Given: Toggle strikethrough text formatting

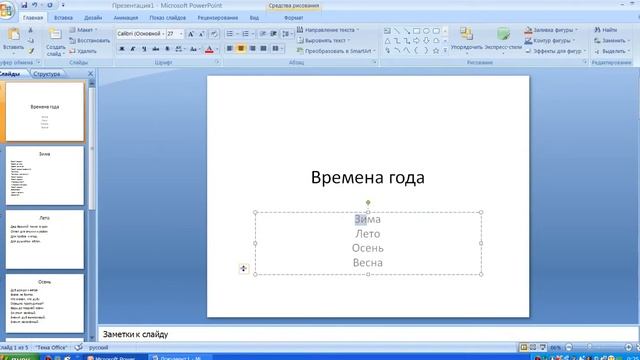Looking at the screenshot, I should 156,49.
